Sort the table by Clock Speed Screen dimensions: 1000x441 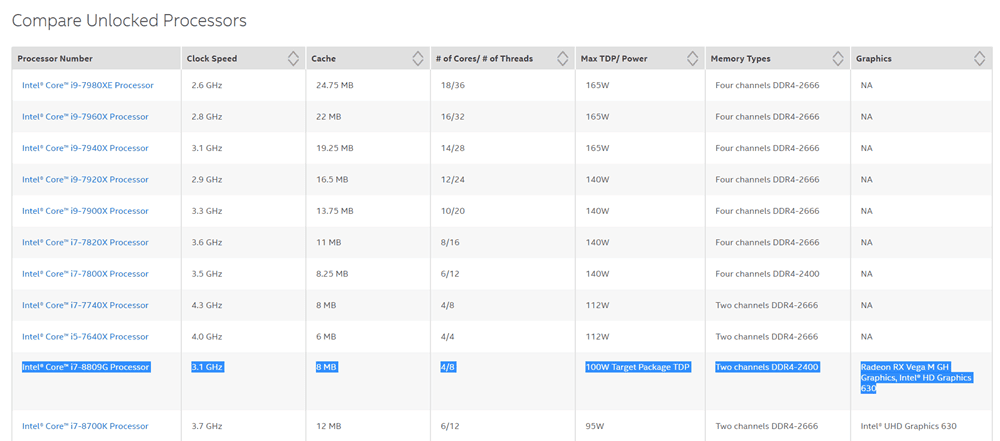(293, 59)
